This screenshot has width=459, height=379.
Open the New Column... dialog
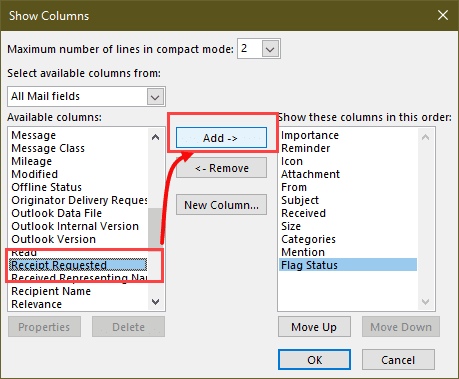pyautogui.click(x=221, y=205)
